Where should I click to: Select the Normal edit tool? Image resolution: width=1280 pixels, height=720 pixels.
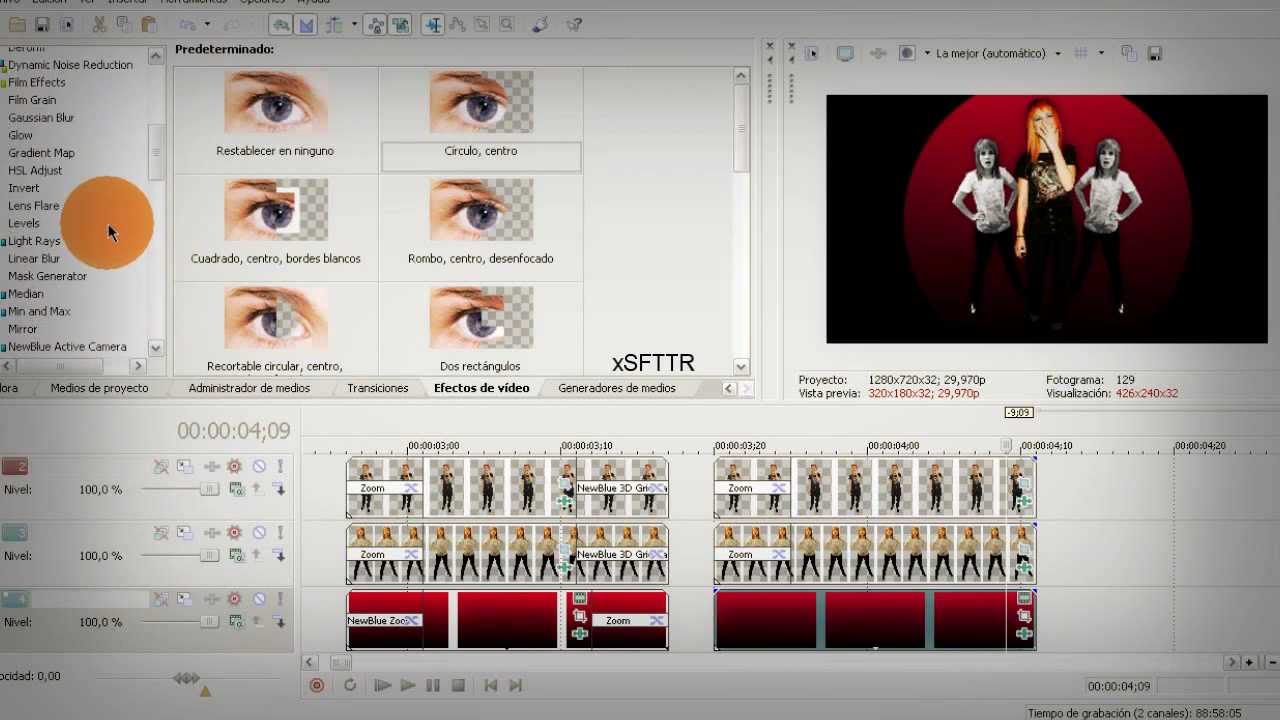point(433,24)
